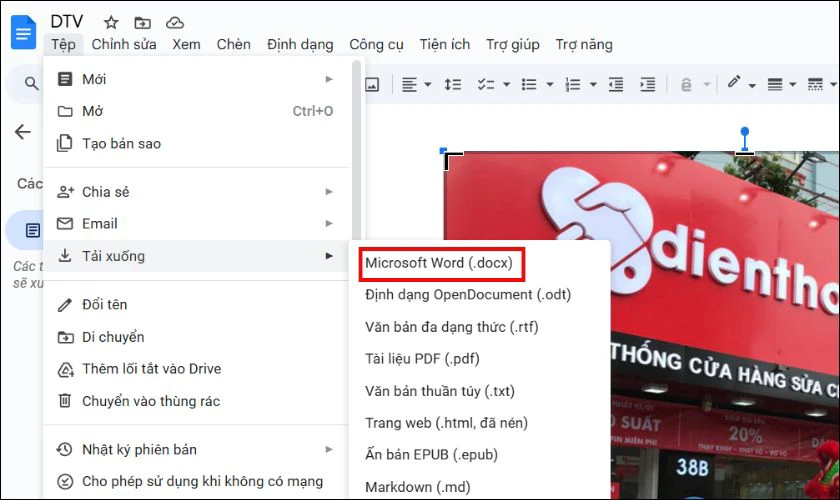
Task: Click the search magnifier icon
Action: [x=32, y=84]
